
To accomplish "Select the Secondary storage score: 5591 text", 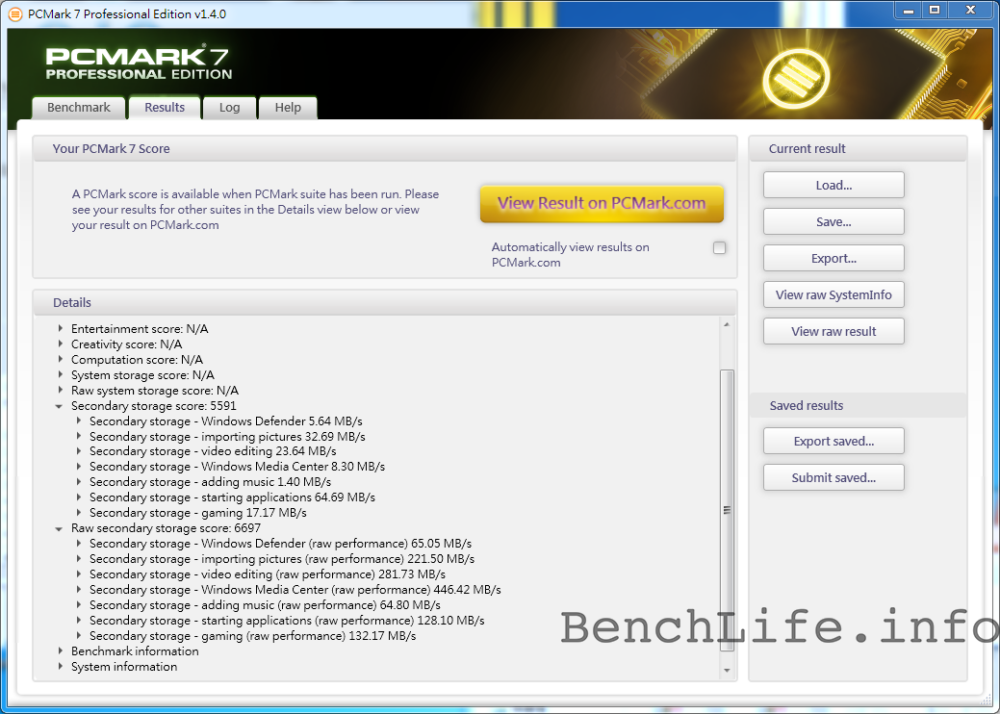I will tap(154, 406).
